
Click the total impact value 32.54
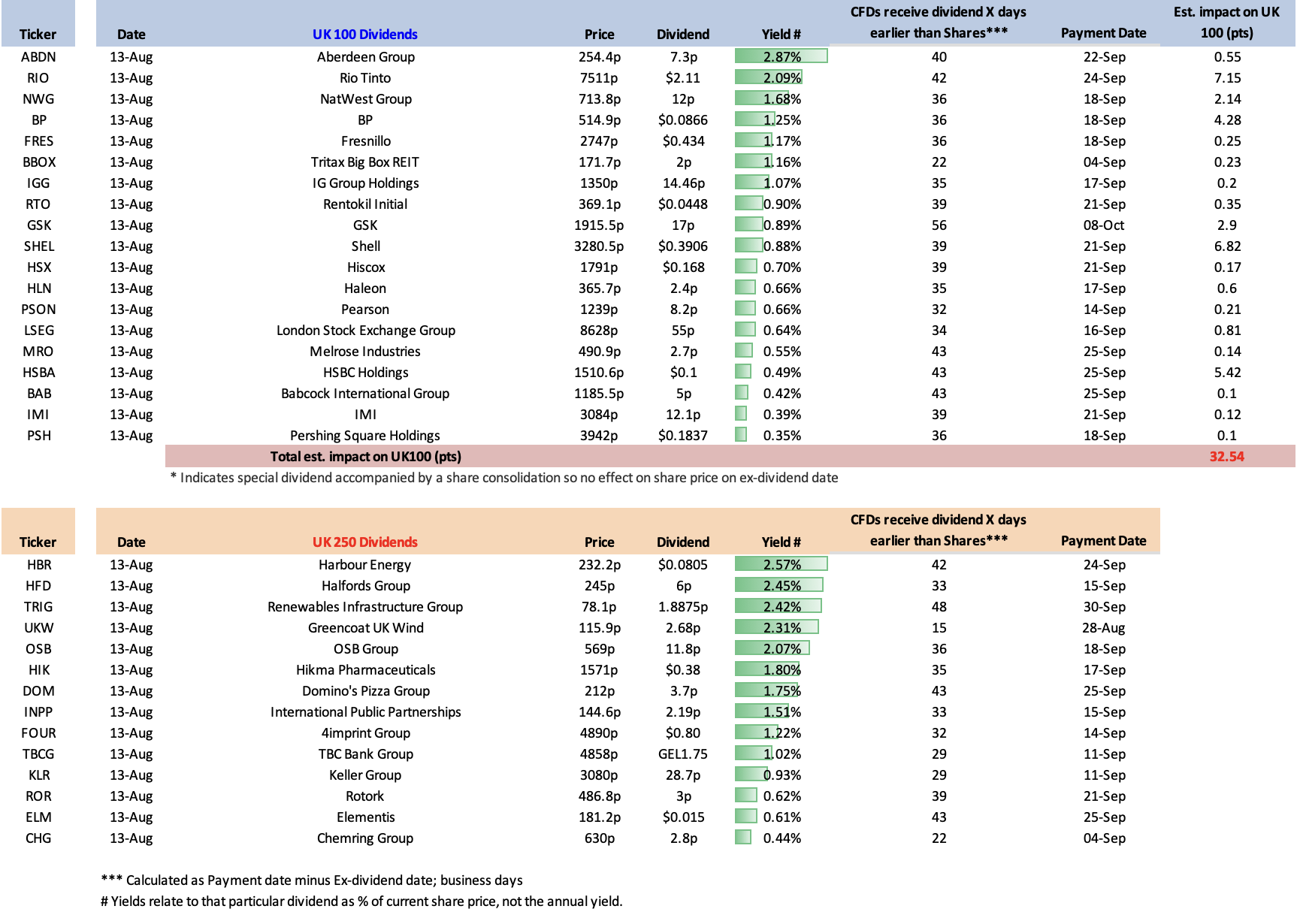click(1226, 457)
